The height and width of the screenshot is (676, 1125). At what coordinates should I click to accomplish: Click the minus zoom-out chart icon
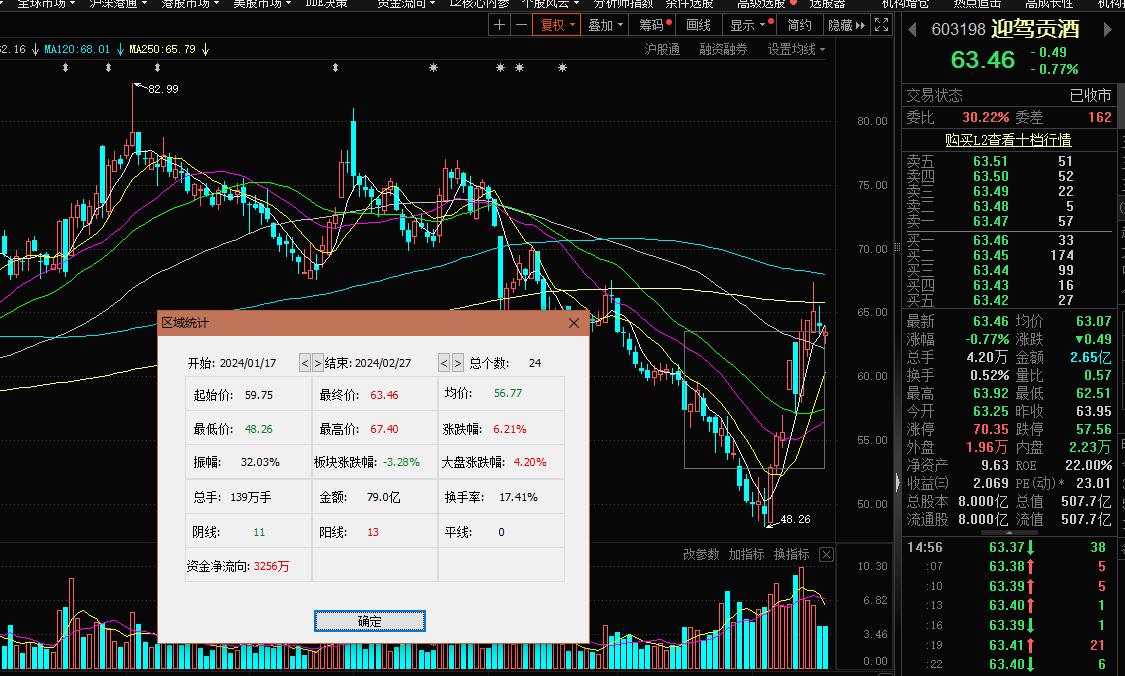tap(521, 25)
